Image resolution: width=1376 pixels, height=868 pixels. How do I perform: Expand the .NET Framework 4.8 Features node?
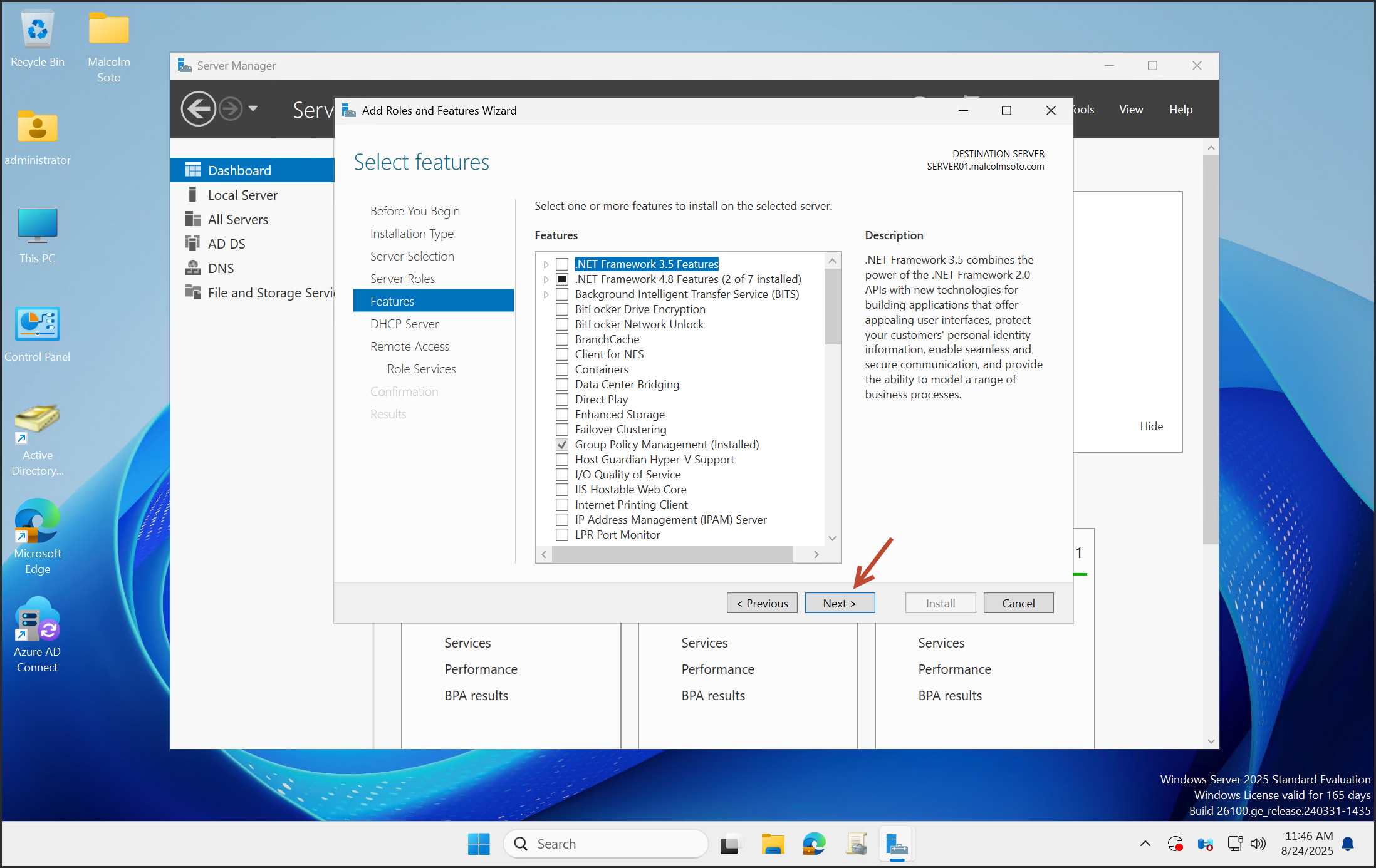[546, 279]
